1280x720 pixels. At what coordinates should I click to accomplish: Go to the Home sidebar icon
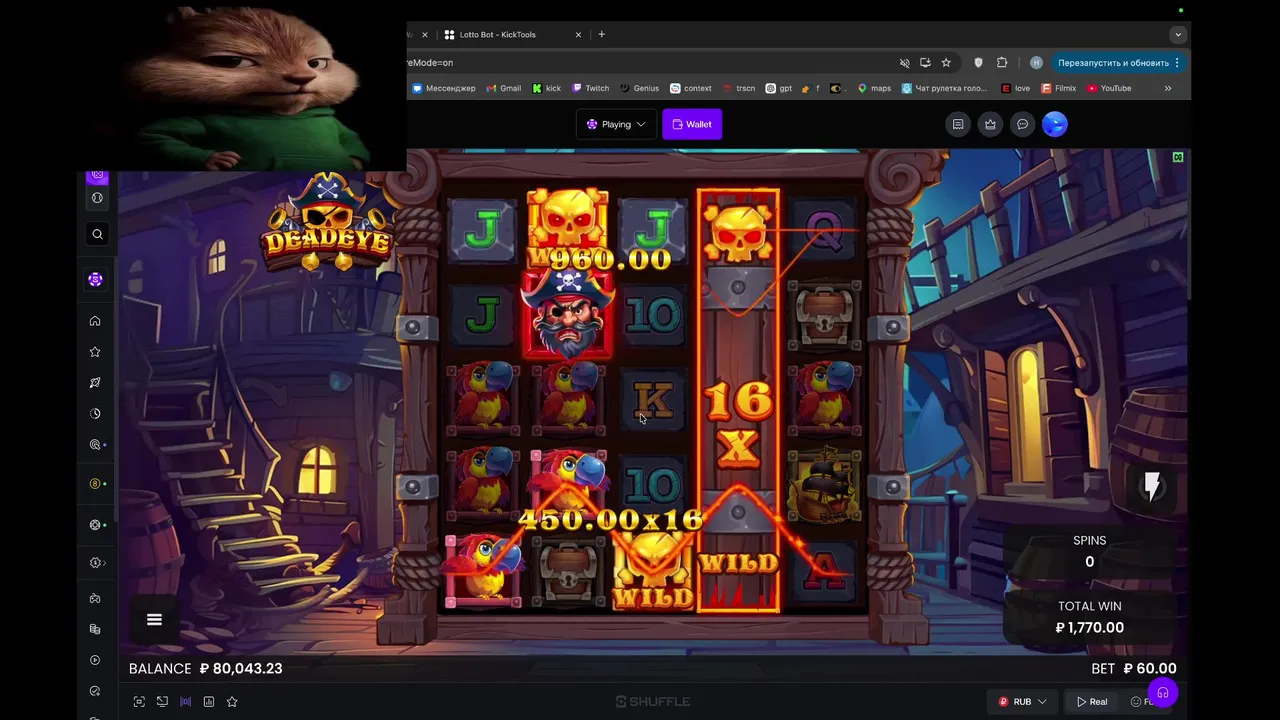[95, 321]
